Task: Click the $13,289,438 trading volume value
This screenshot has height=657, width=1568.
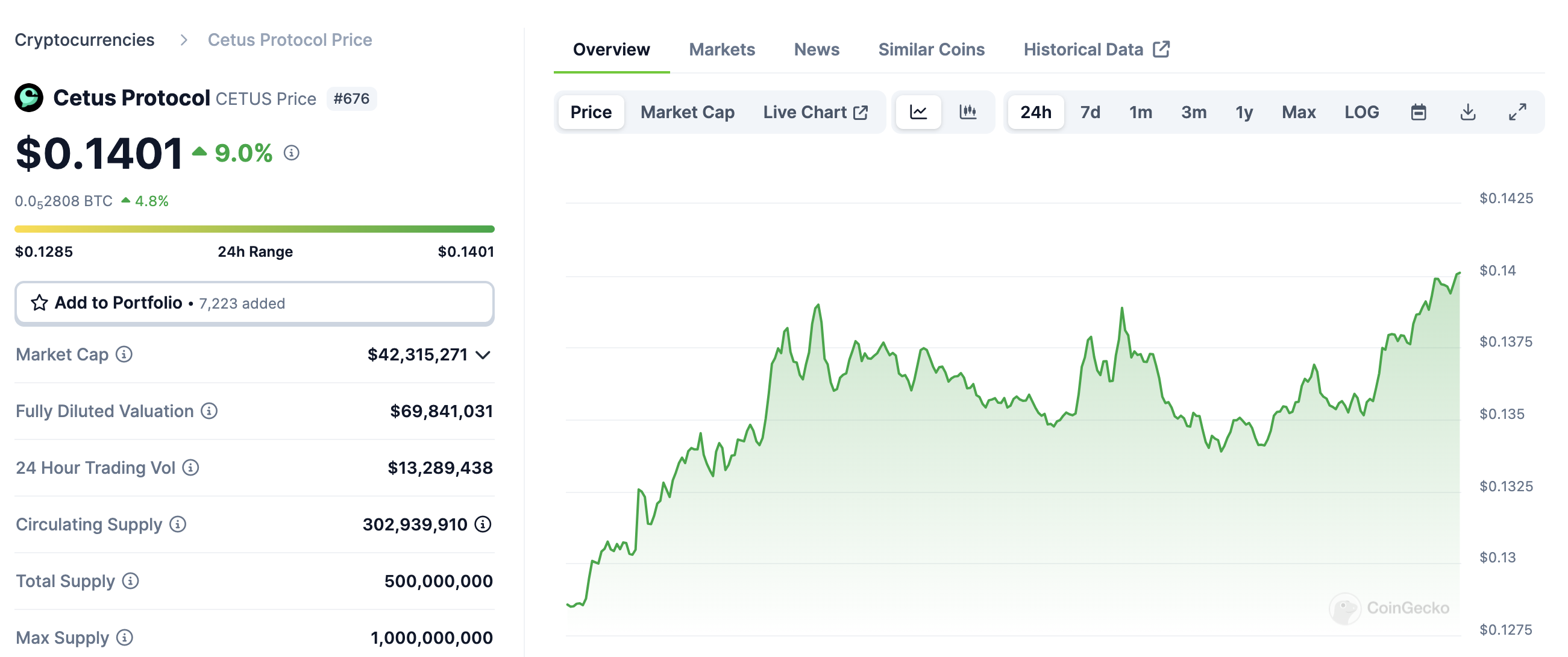Action: (x=440, y=468)
